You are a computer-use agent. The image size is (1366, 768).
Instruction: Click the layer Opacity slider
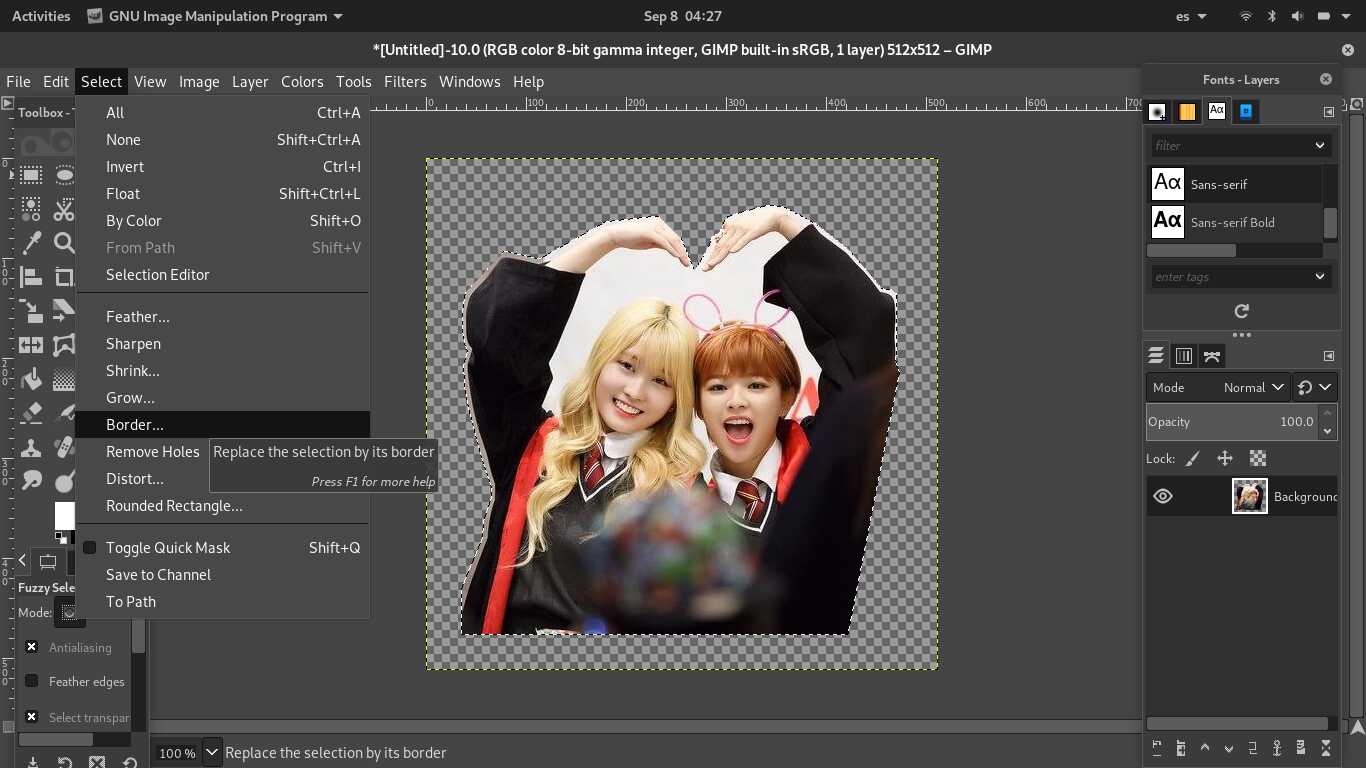1230,422
